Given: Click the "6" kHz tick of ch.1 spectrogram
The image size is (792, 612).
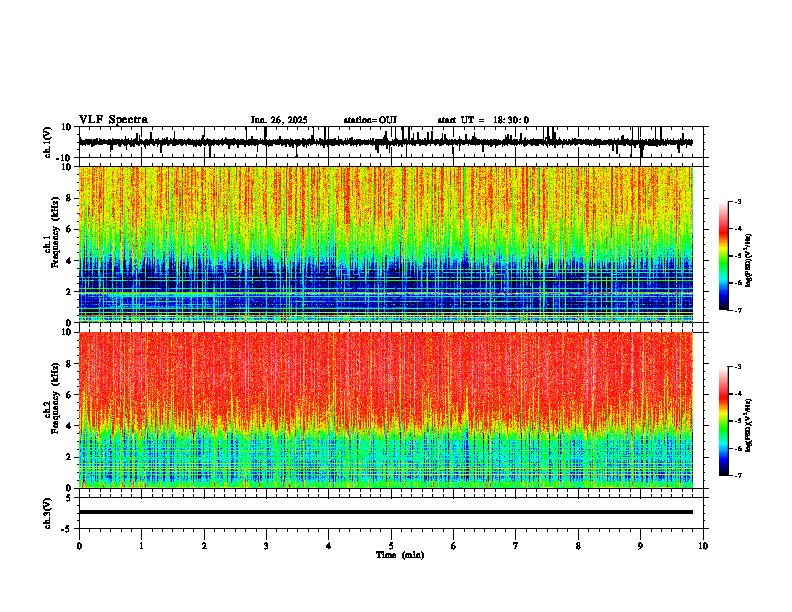Looking at the screenshot, I should tap(70, 229).
